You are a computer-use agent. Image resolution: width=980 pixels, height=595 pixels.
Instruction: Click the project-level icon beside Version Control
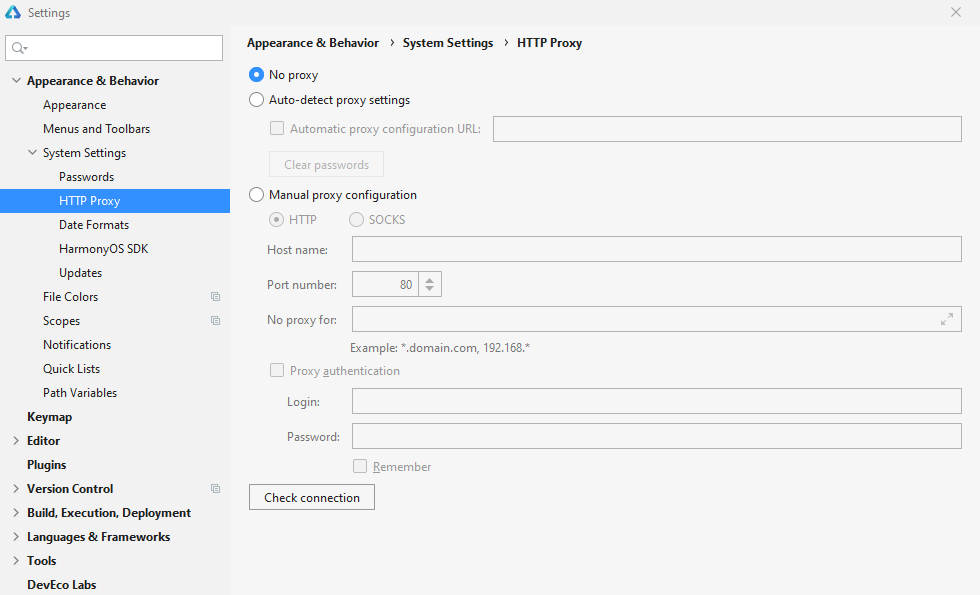coord(215,489)
